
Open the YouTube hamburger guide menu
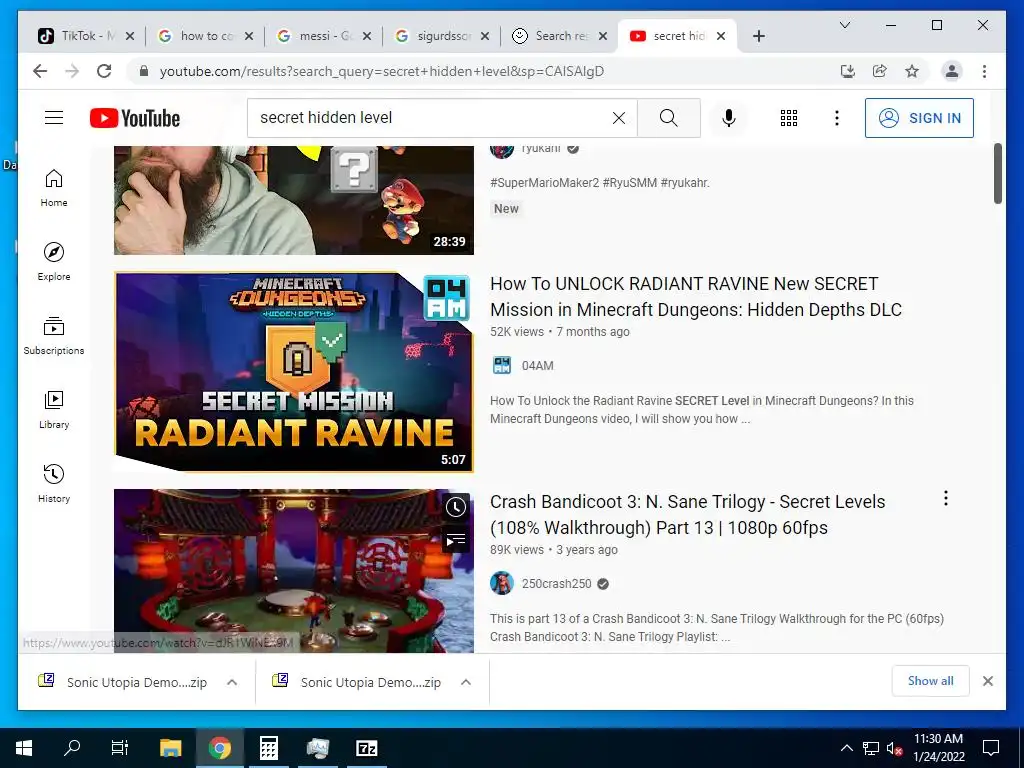[54, 118]
